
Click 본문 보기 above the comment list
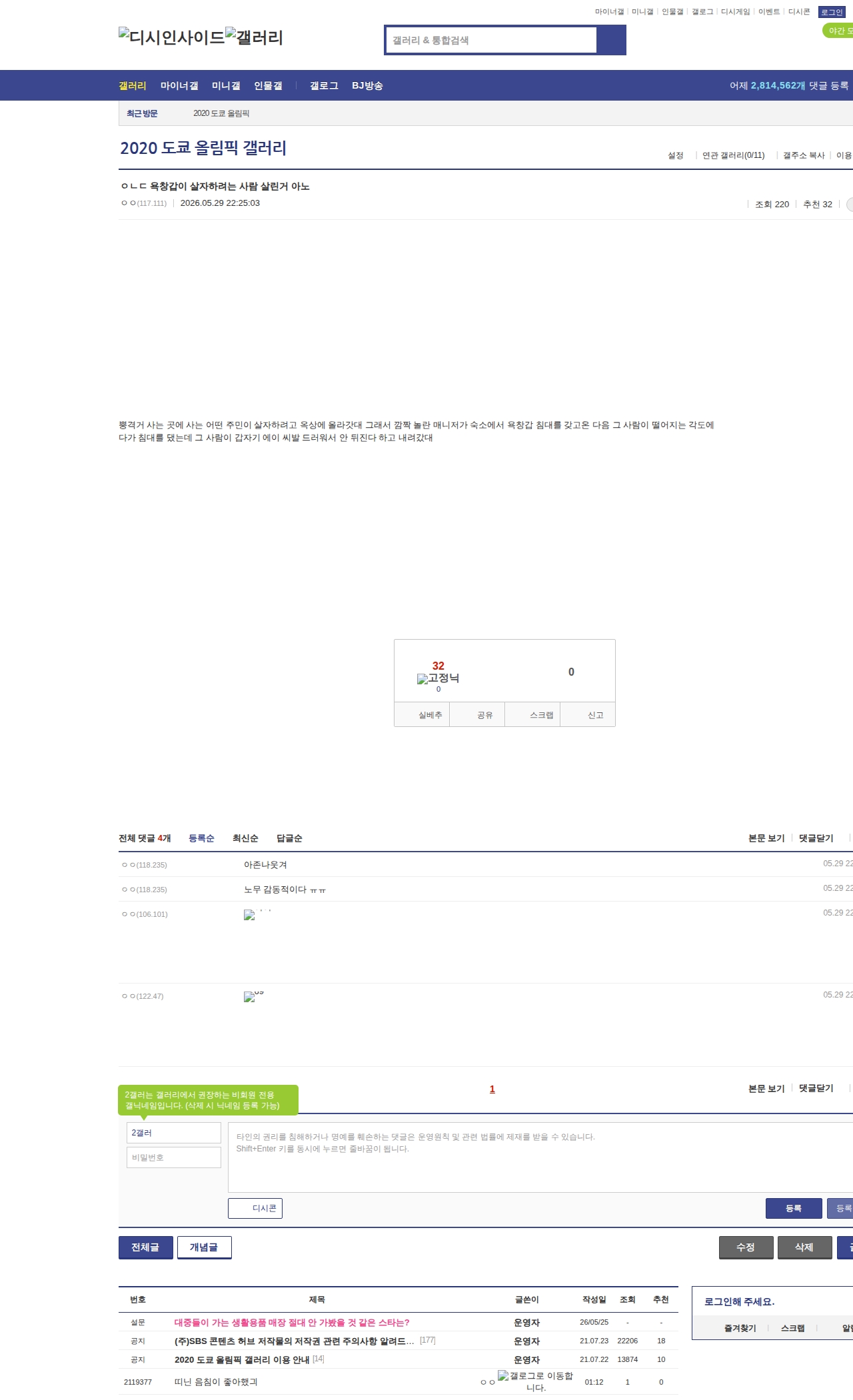[x=766, y=838]
